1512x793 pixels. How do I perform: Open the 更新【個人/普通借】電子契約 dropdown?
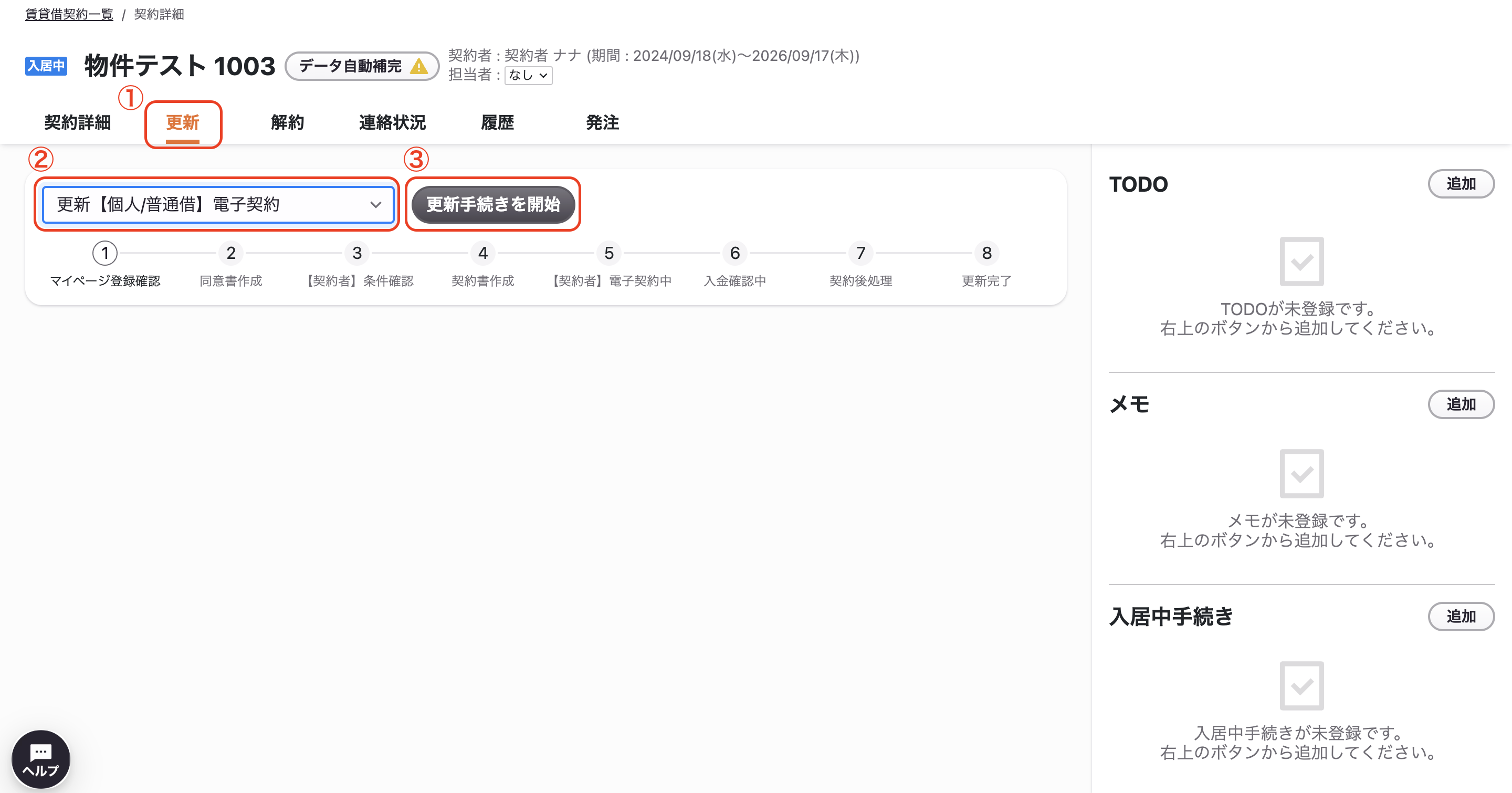click(218, 204)
